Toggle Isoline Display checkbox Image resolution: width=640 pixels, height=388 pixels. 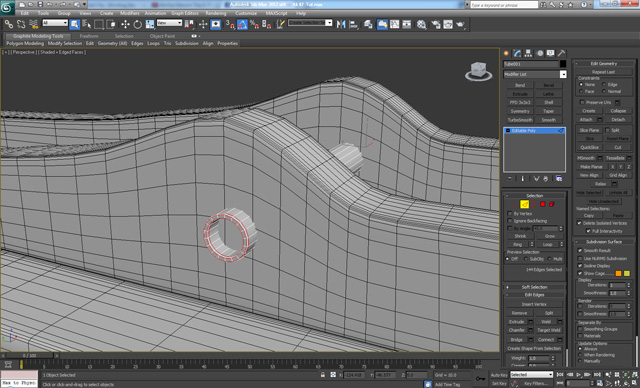pyautogui.click(x=580, y=266)
